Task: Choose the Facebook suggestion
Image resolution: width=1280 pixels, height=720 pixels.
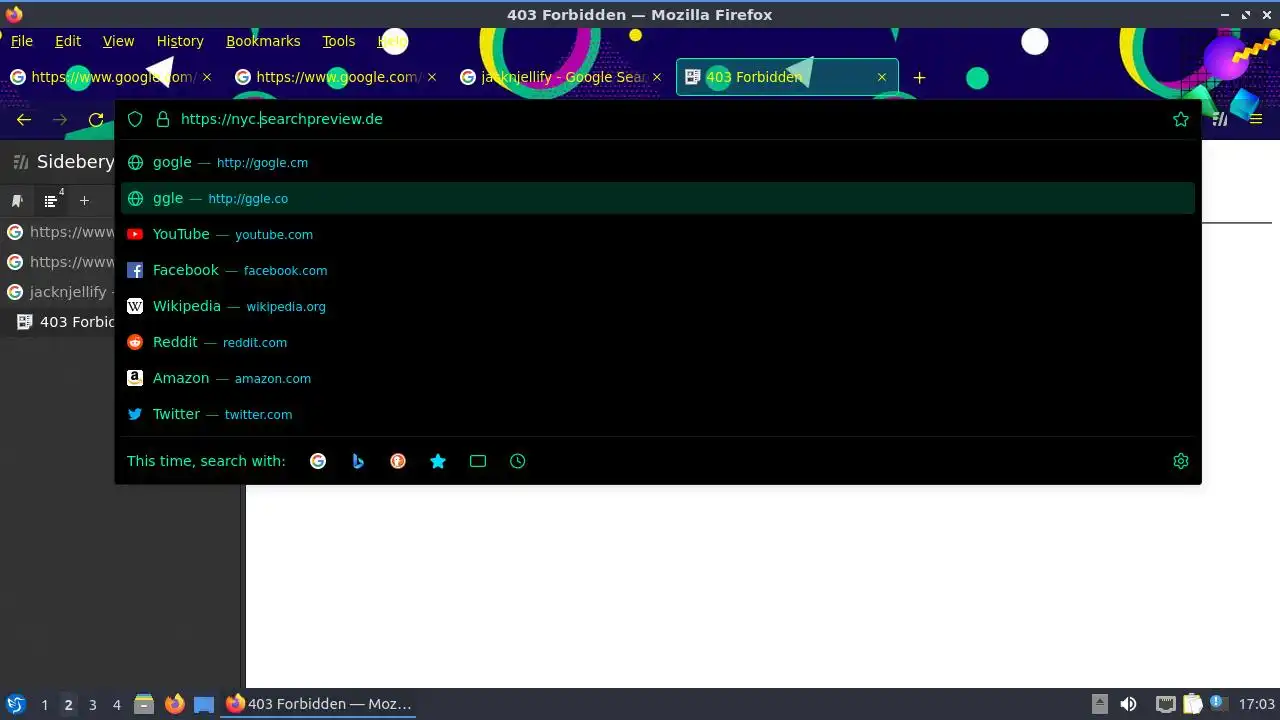Action: click(x=658, y=270)
